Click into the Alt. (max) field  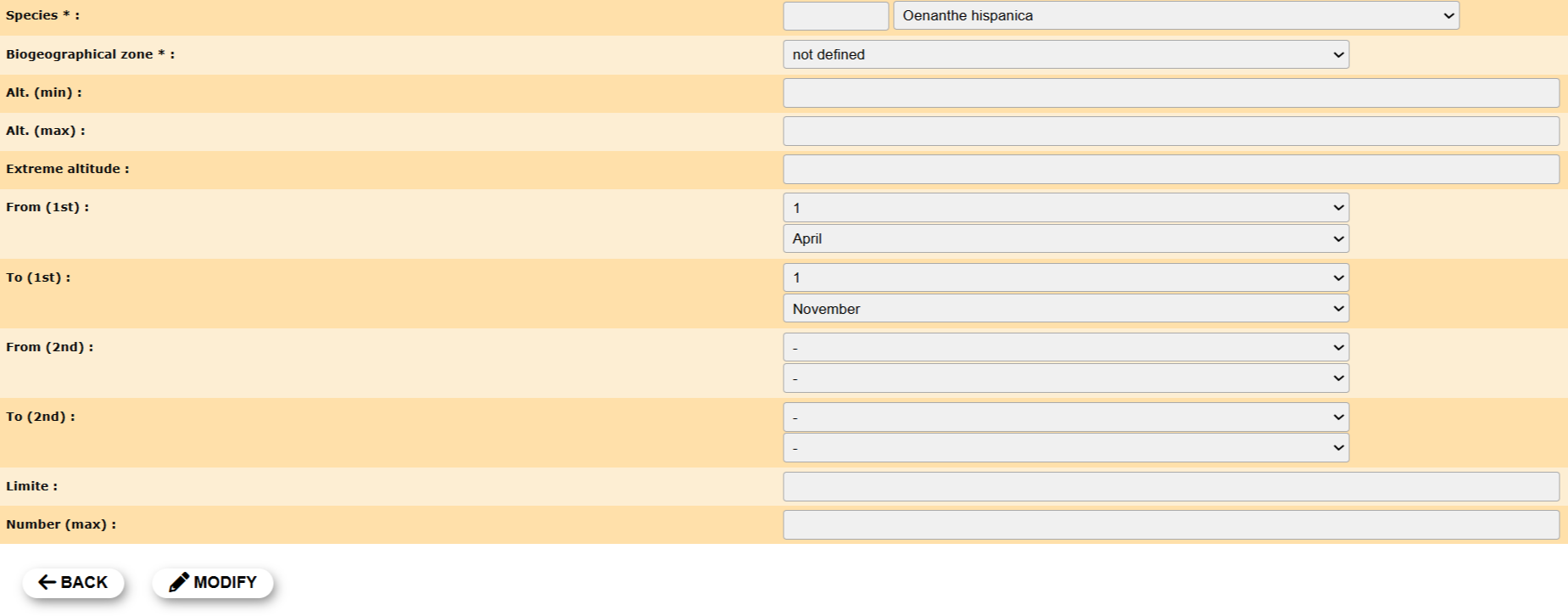pos(1170,131)
